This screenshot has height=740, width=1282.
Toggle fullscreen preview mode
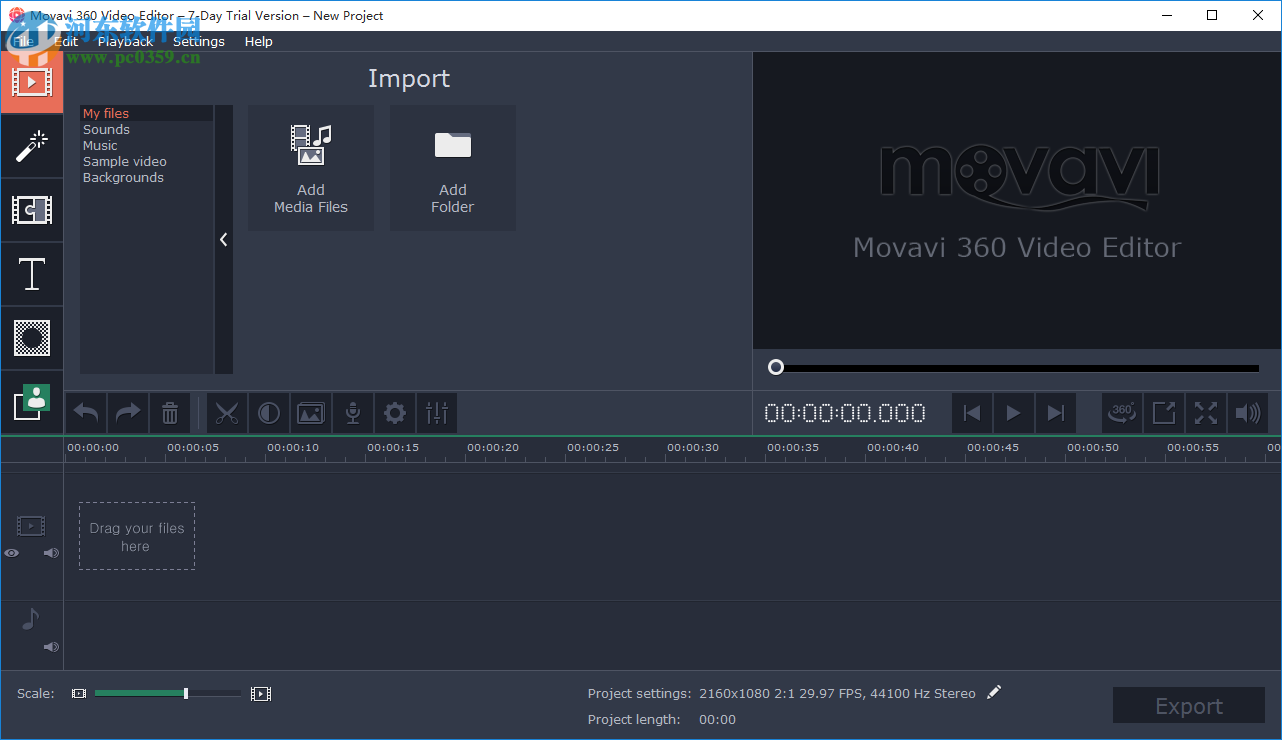(x=1205, y=413)
